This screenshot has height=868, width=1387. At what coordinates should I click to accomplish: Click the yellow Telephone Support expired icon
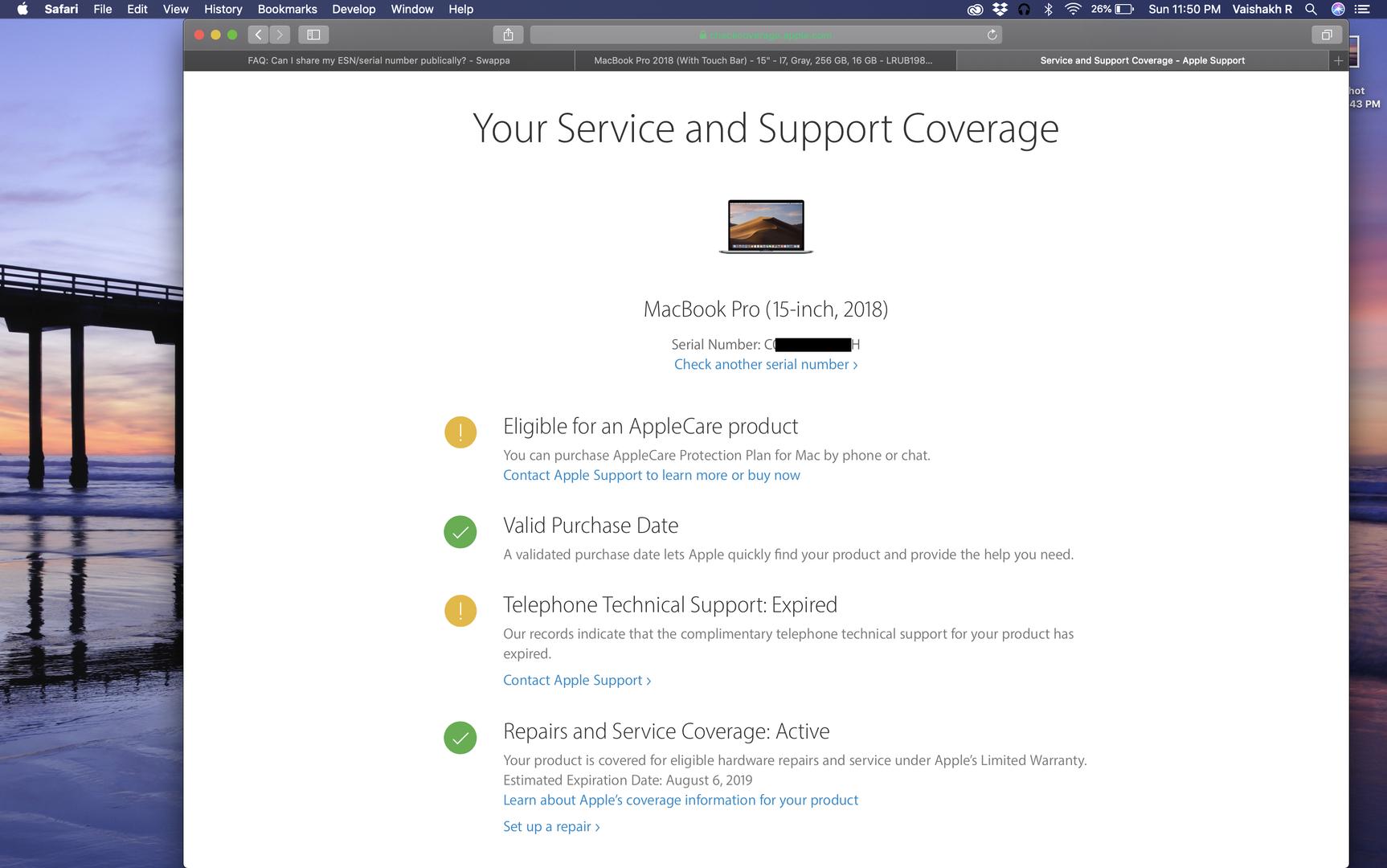pos(460,611)
